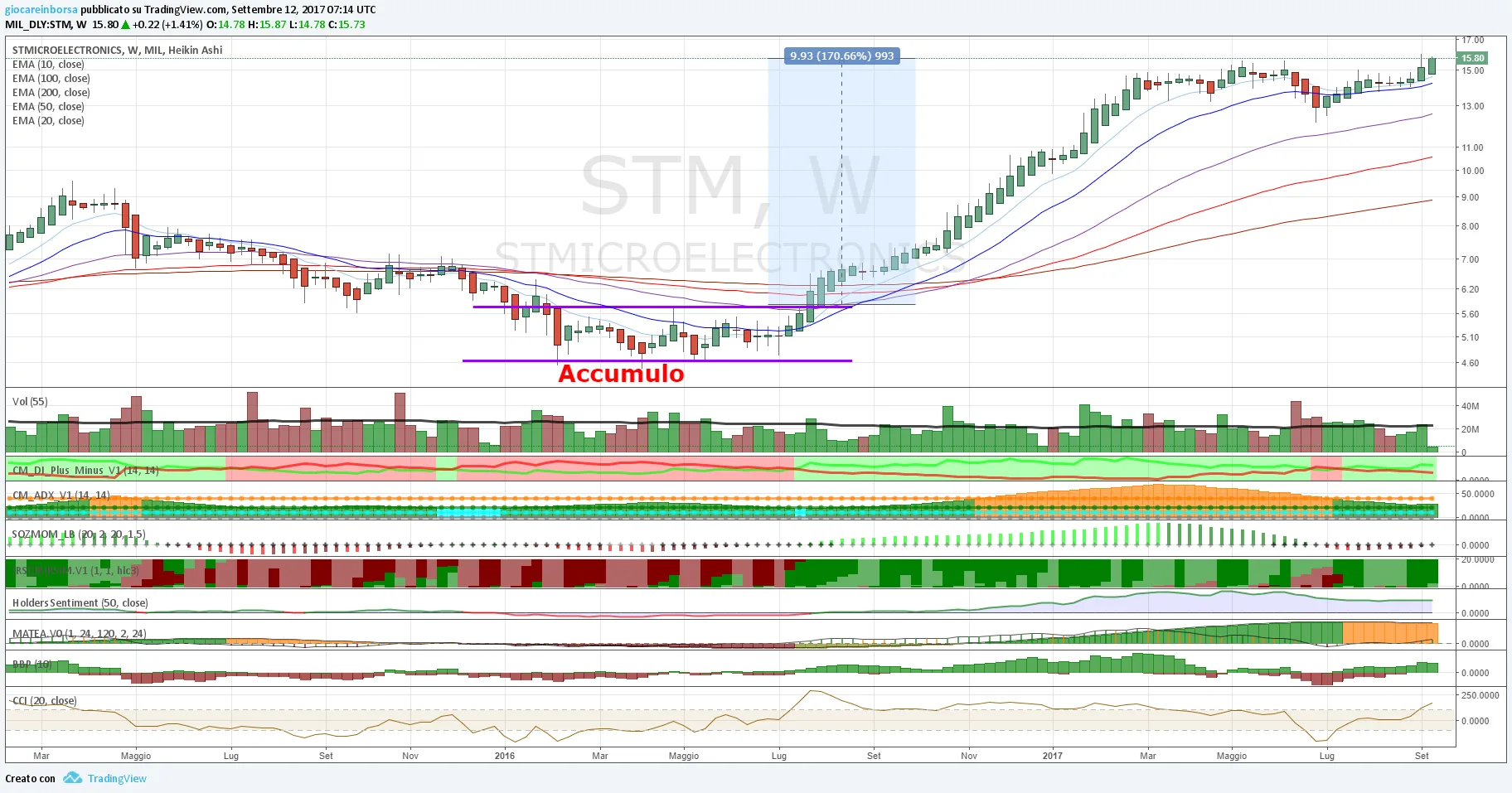Select the EMA (20, close) legend

[48, 121]
